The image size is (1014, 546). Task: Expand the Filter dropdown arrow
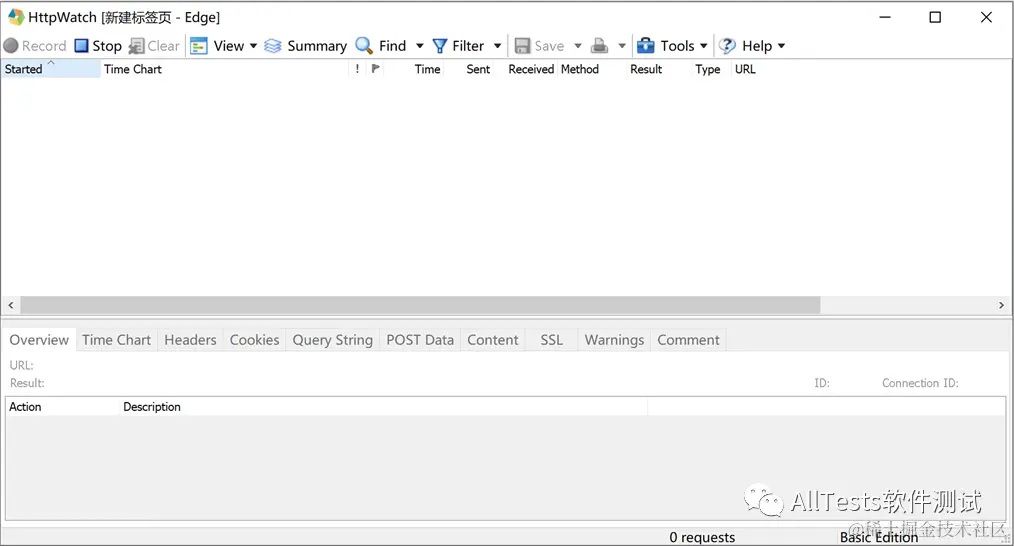(497, 46)
